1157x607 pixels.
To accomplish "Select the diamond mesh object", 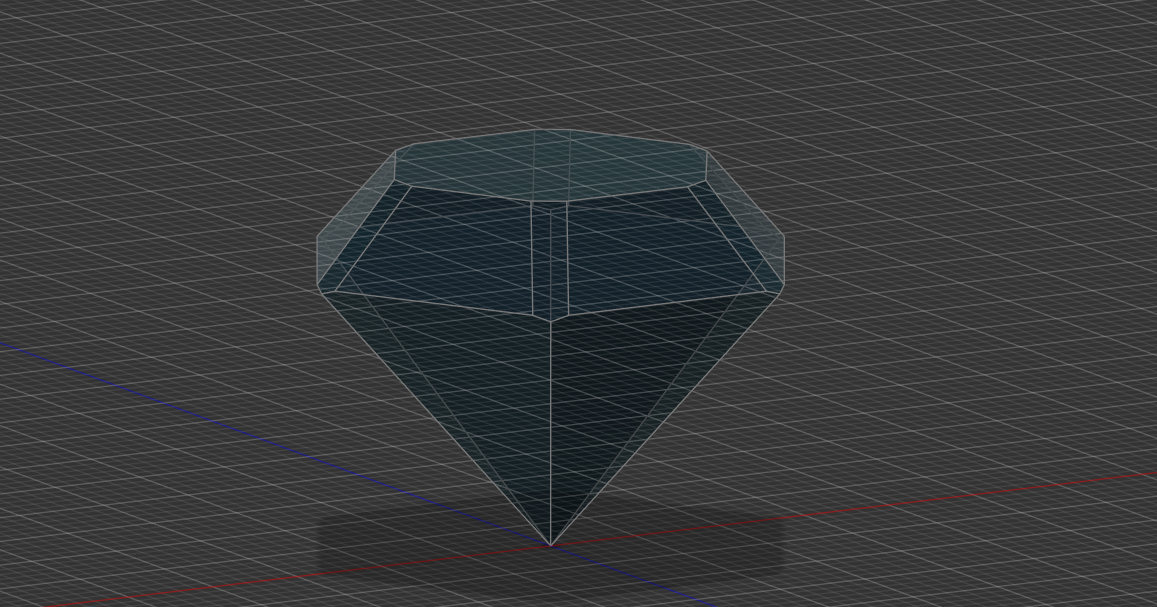I will (x=550, y=300).
